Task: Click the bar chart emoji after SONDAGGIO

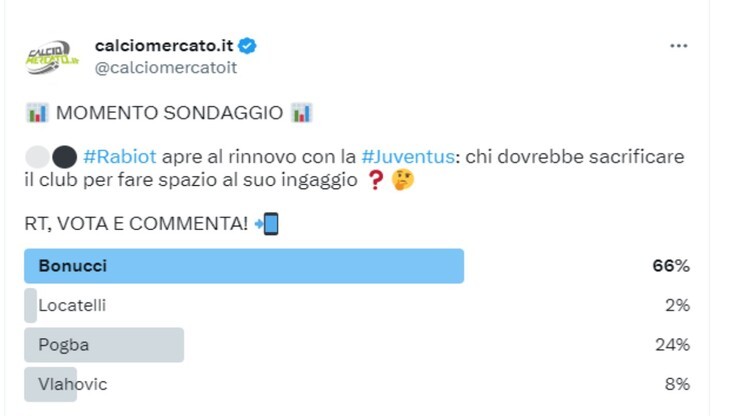Action: tap(301, 113)
